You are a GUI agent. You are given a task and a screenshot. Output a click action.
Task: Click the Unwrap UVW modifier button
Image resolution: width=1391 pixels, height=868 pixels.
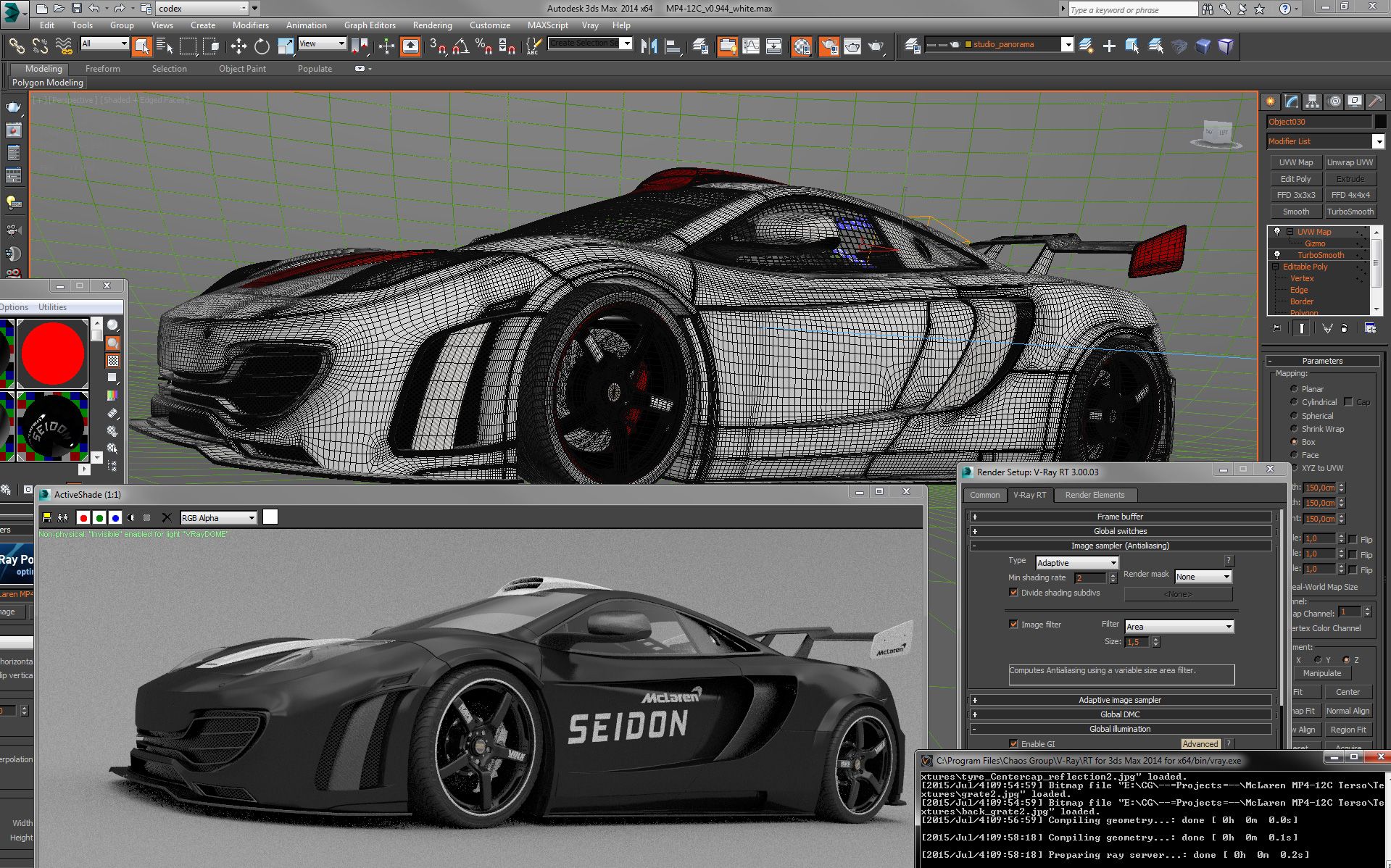pos(1350,162)
